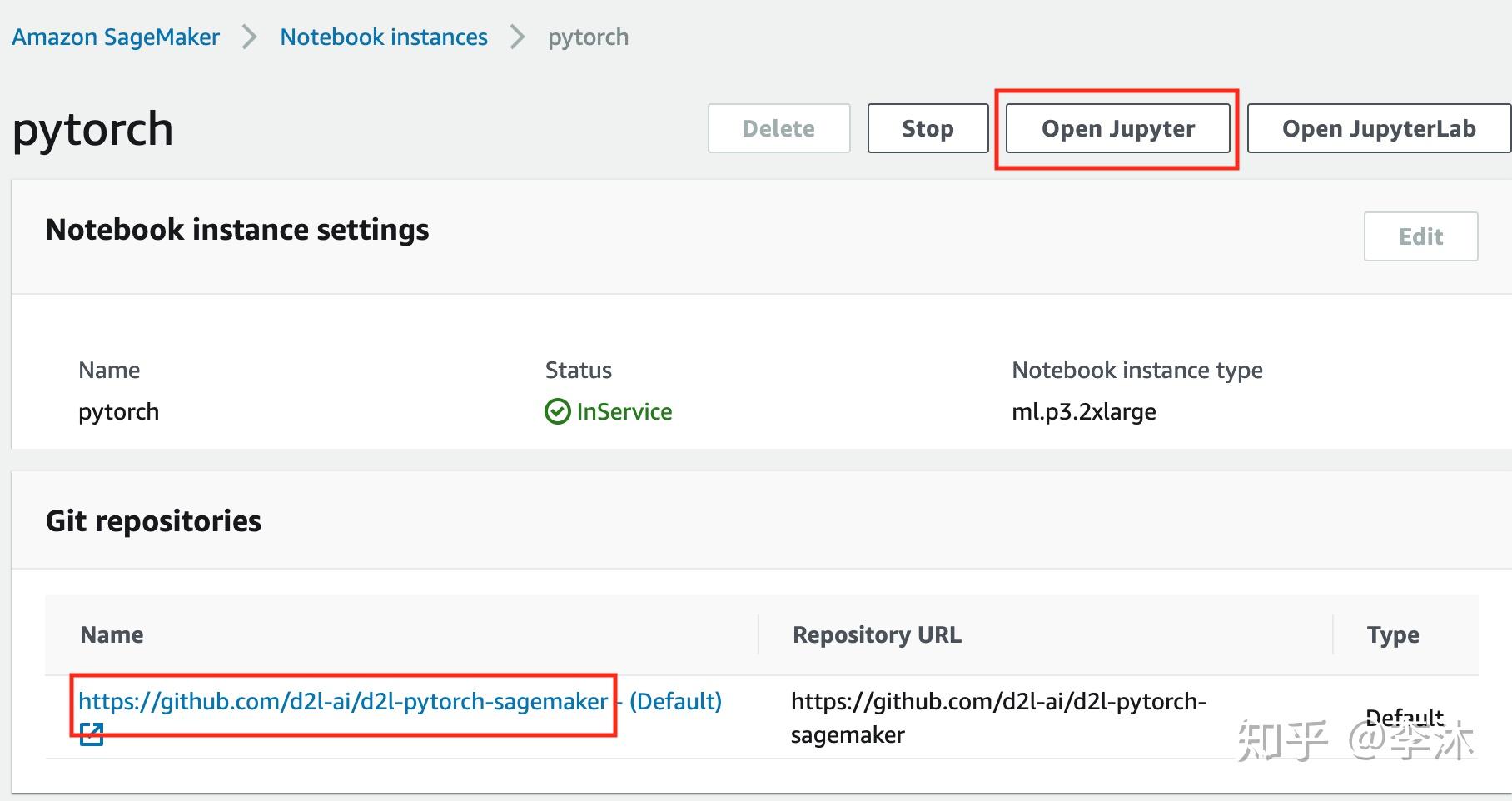The width and height of the screenshot is (1512, 801).
Task: Stop the notebook instance
Action: point(928,128)
